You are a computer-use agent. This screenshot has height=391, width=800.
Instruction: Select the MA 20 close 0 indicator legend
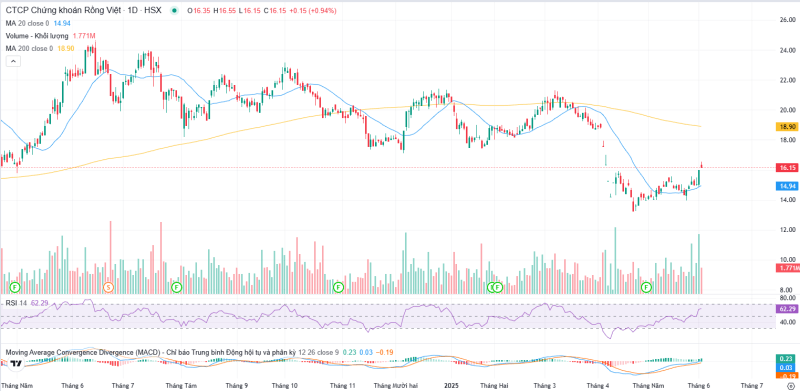pyautogui.click(x=28, y=23)
